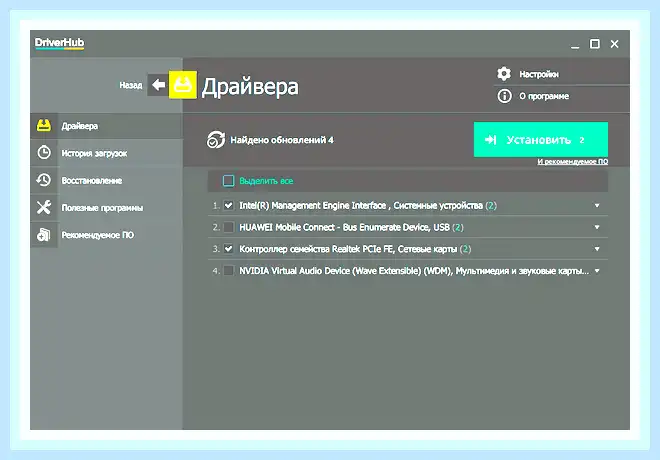The width and height of the screenshot is (660, 460).
Task: Check NVIDIA Virtual Audio Device checkbox
Action: coord(229,271)
